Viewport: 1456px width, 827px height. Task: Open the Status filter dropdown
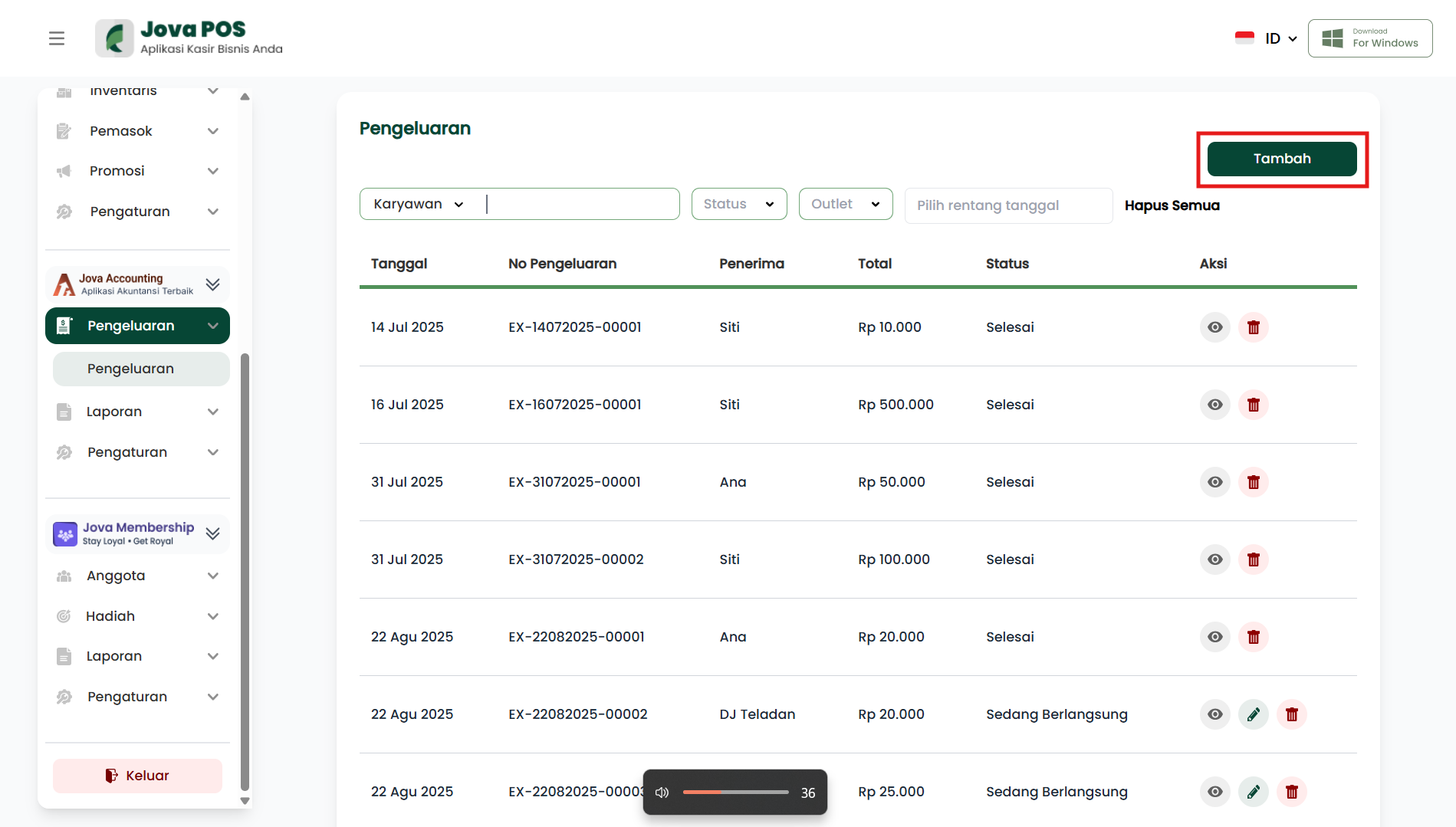(x=738, y=204)
